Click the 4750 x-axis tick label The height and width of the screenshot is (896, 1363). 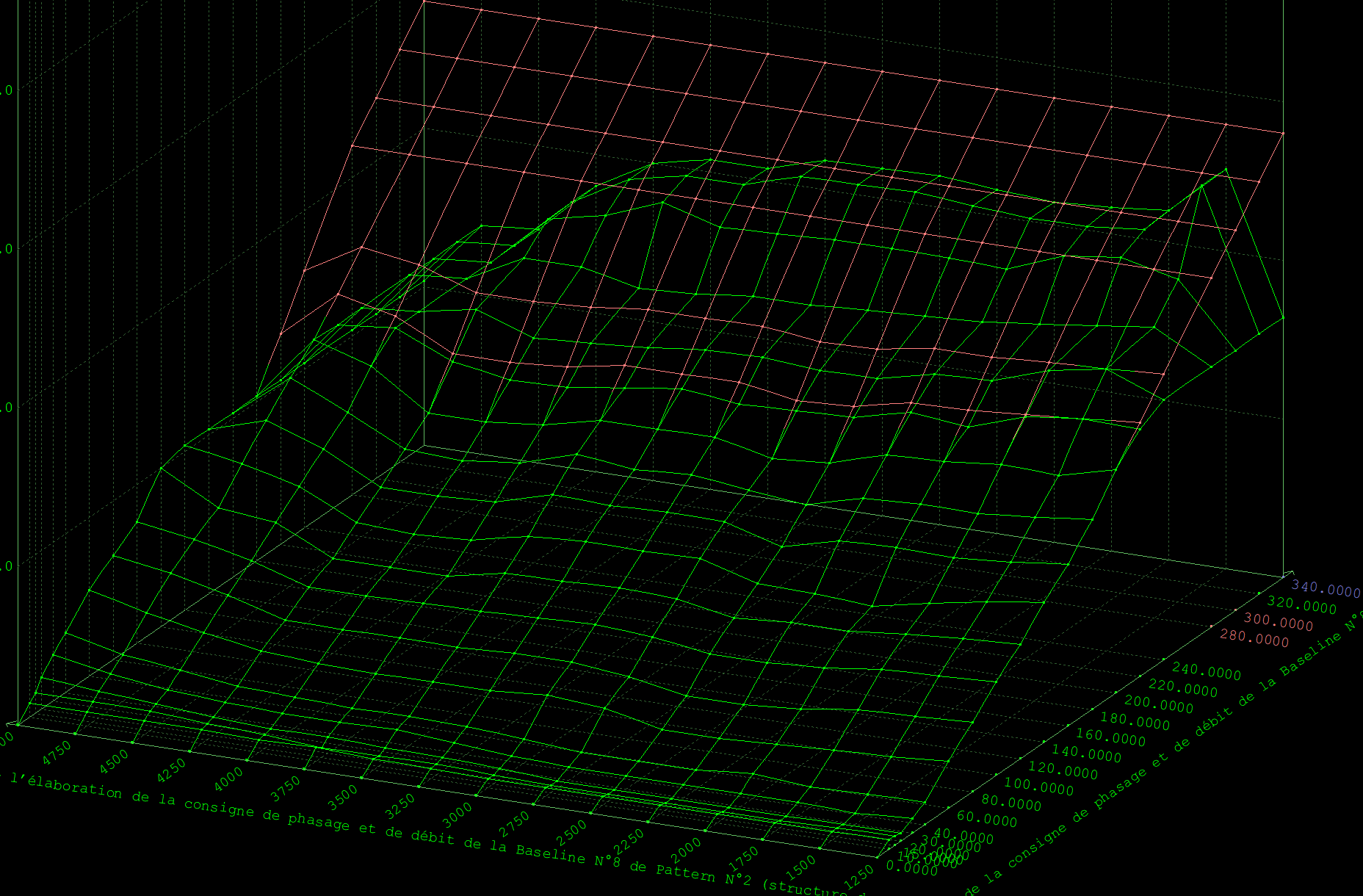(x=56, y=754)
